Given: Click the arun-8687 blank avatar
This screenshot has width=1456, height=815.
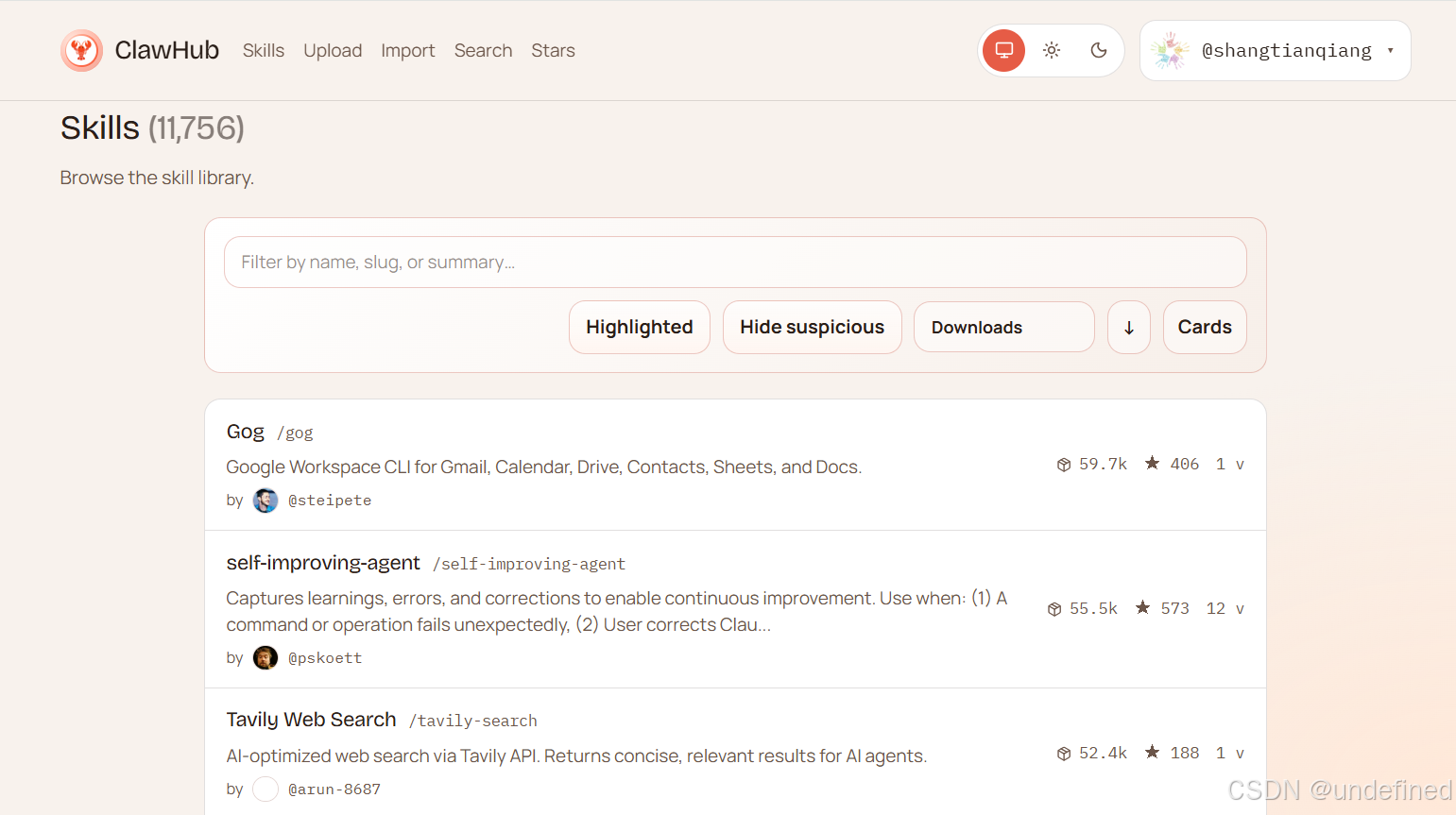Looking at the screenshot, I should pyautogui.click(x=266, y=790).
